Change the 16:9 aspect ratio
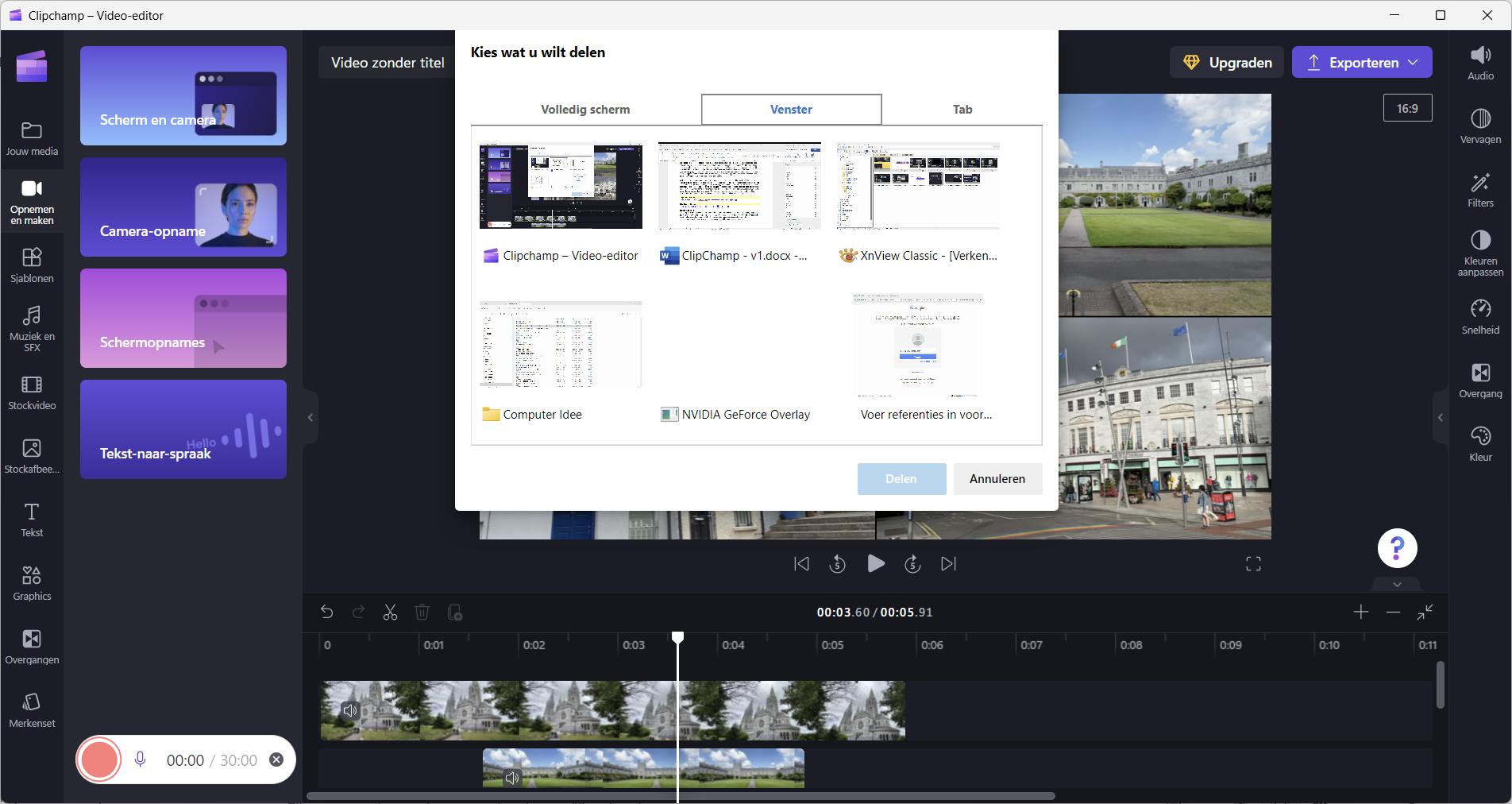 click(x=1407, y=108)
